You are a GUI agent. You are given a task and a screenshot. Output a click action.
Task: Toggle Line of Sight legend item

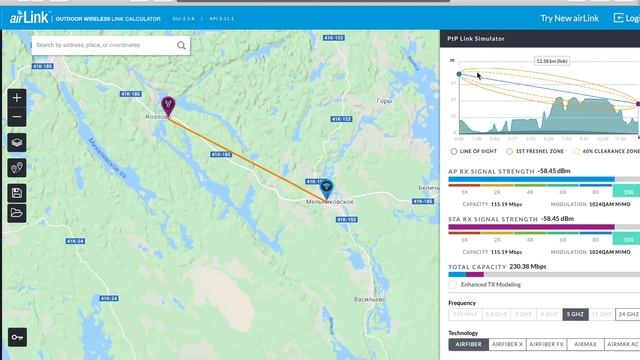coord(473,151)
